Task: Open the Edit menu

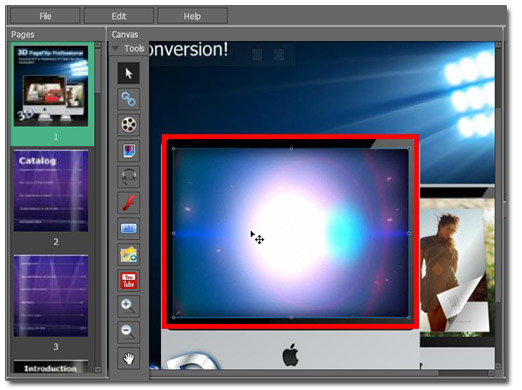Action: pyautogui.click(x=119, y=16)
